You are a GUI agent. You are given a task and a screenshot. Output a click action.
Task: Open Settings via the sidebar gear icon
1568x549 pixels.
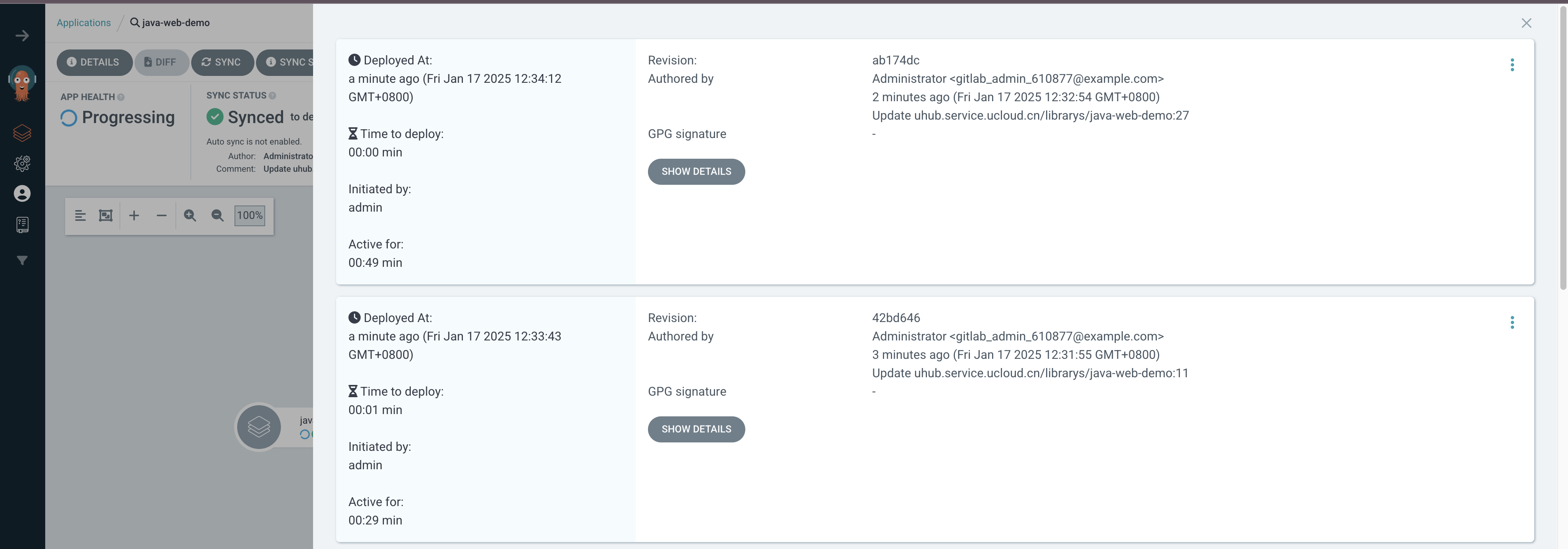tap(22, 163)
